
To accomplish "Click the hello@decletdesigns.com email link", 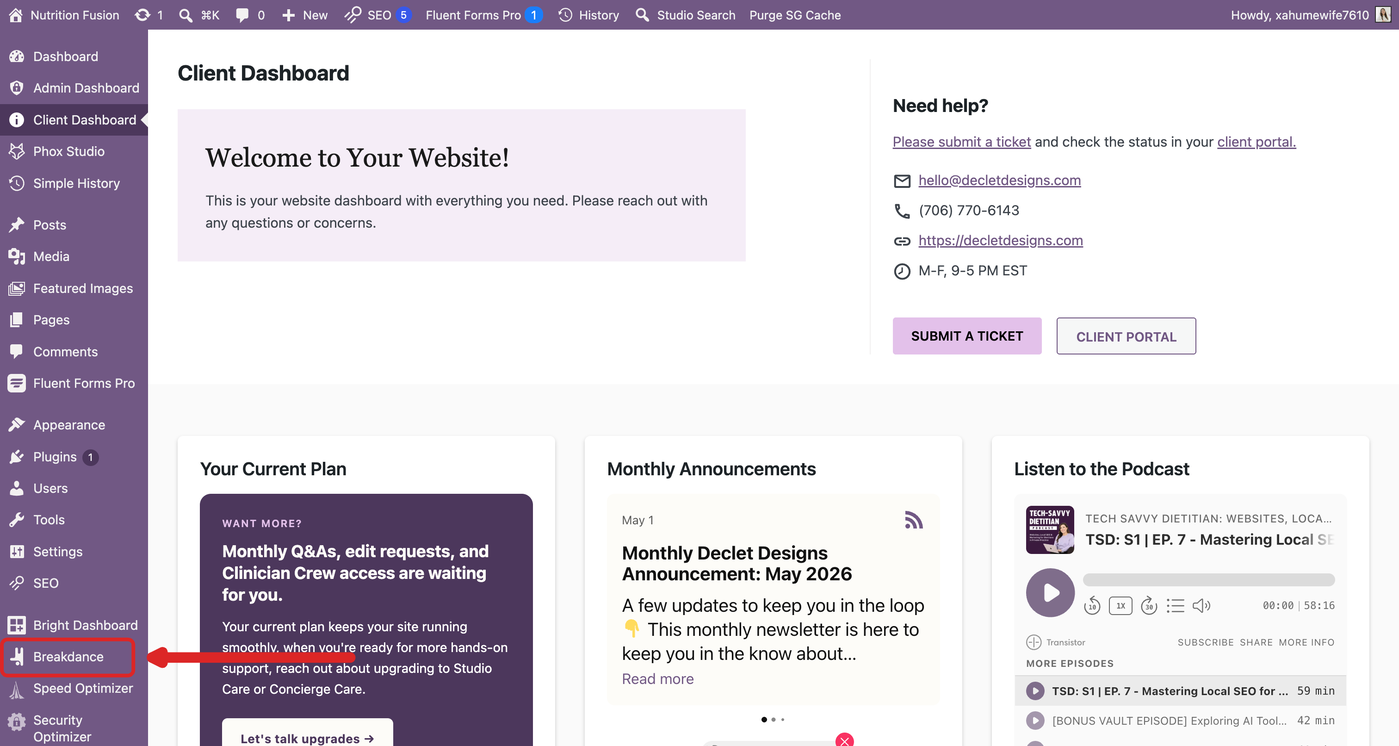I will point(1000,180).
